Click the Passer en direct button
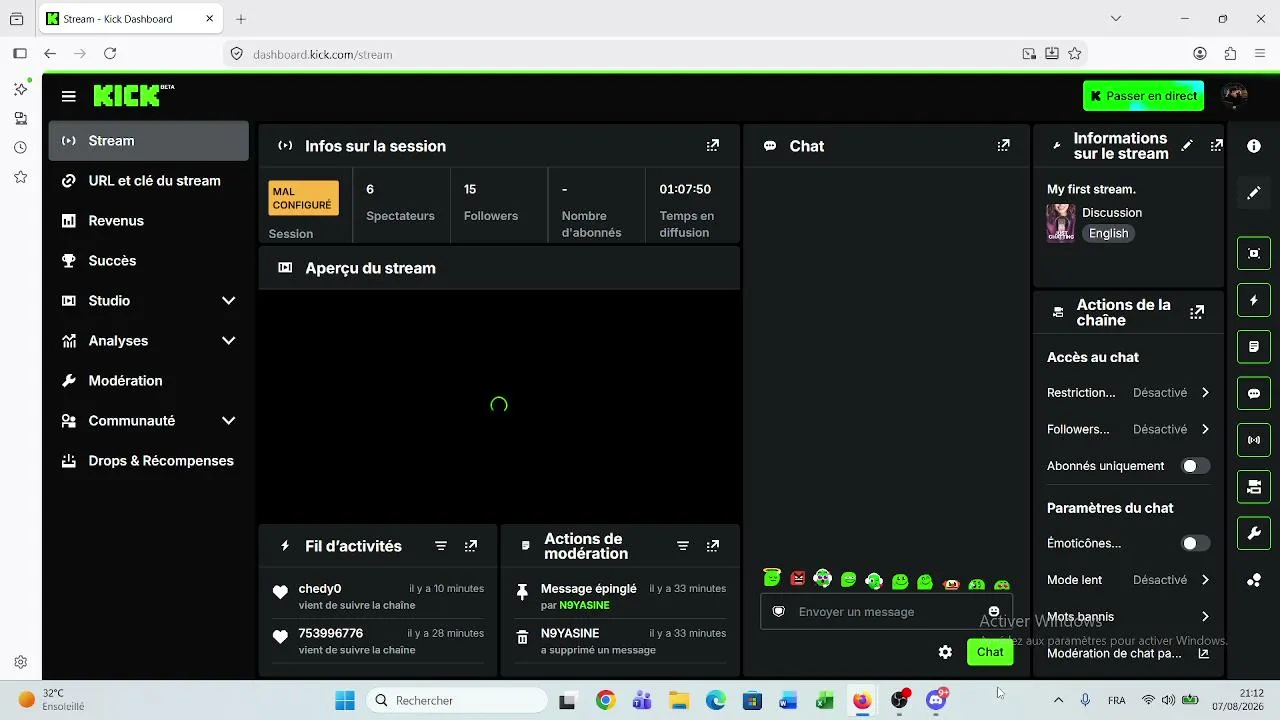1280x720 pixels. click(x=1143, y=96)
